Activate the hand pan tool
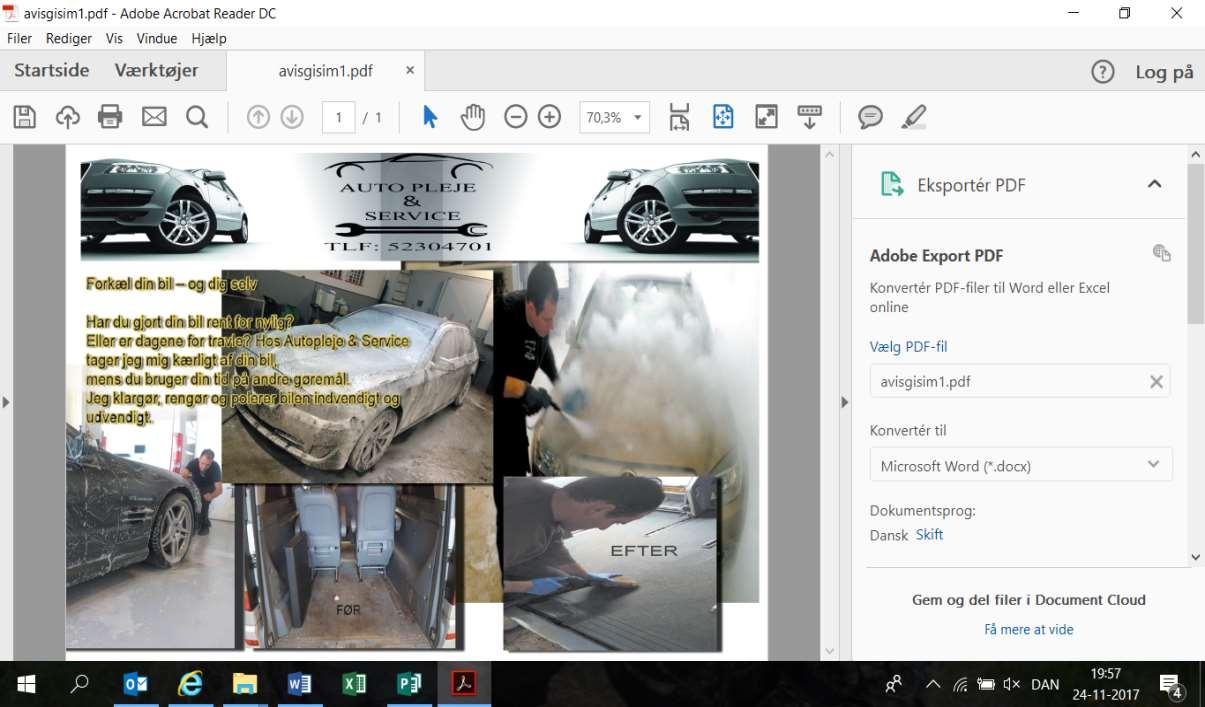 coord(472,117)
